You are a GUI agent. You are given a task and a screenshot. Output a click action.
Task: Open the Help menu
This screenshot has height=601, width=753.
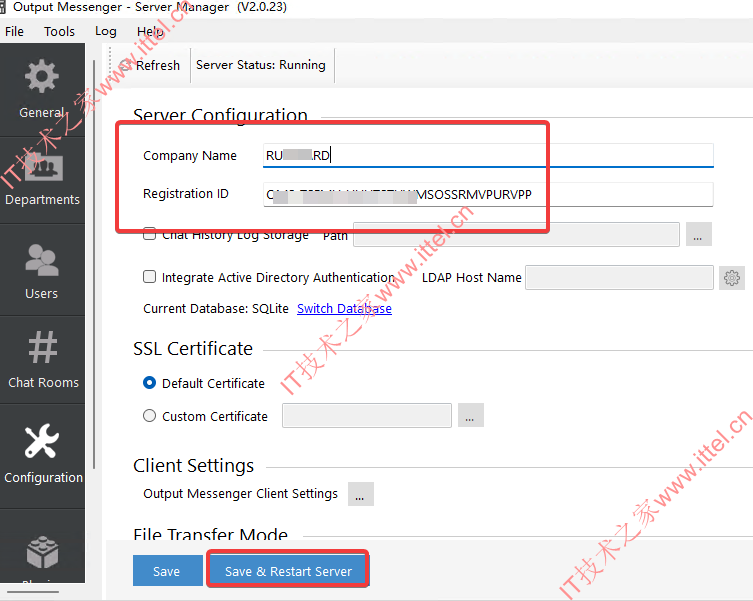(x=150, y=32)
